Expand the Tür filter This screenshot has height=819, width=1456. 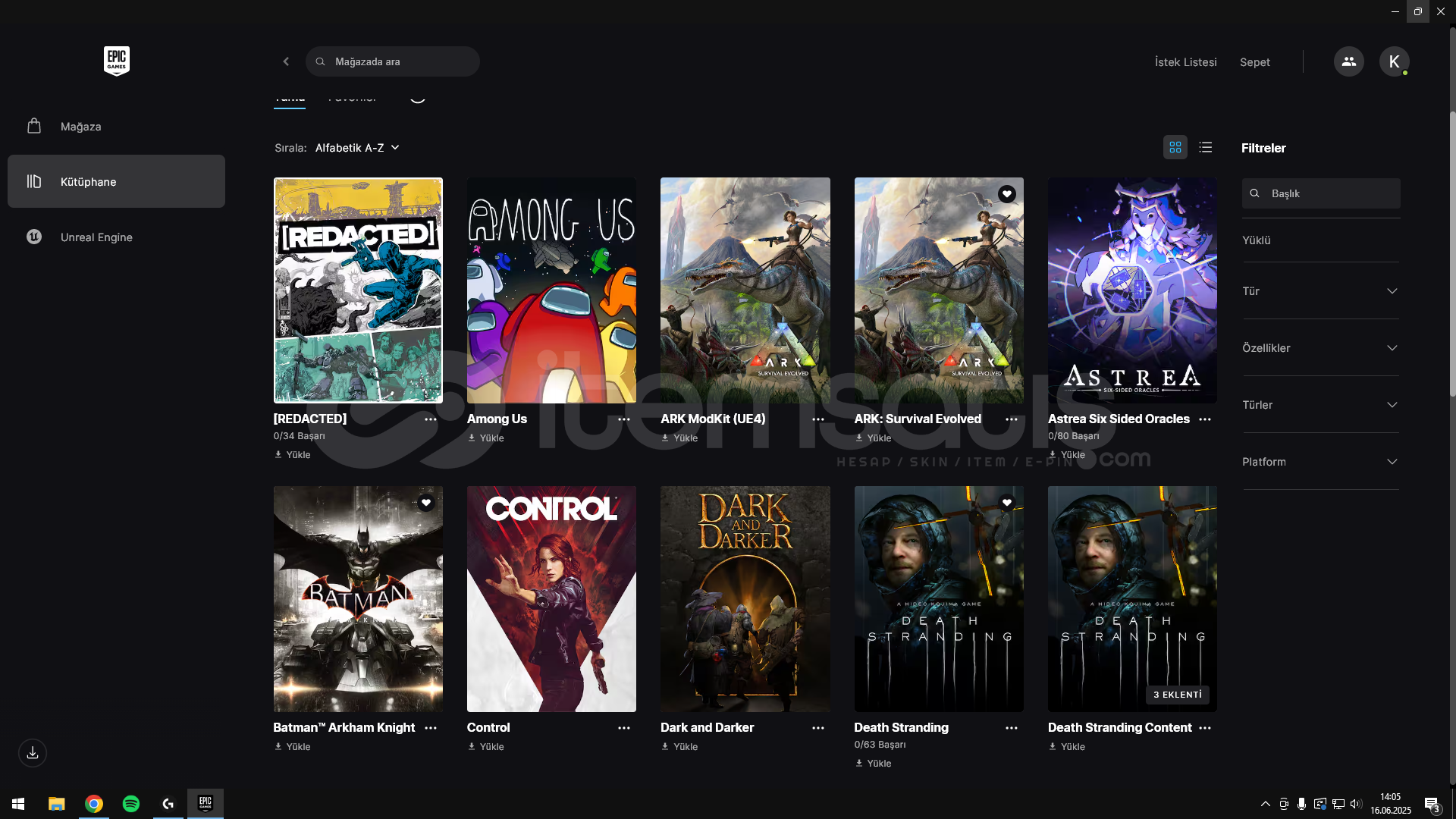[x=1320, y=291]
